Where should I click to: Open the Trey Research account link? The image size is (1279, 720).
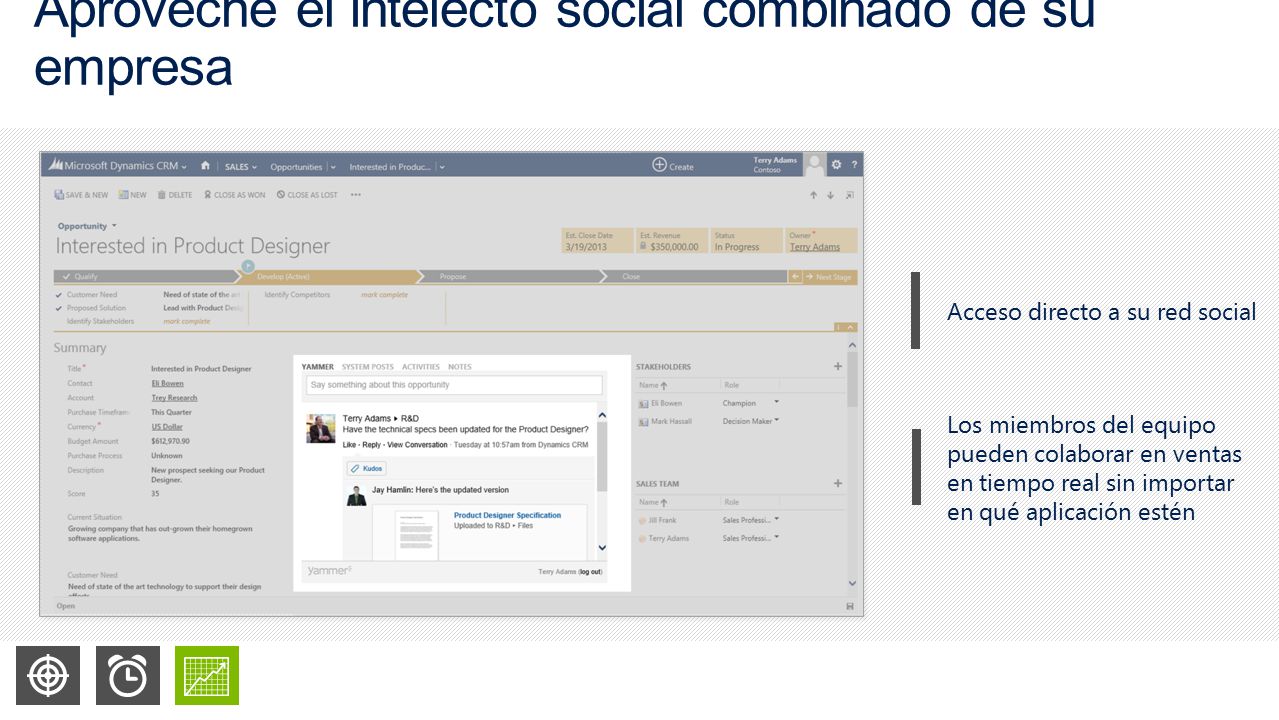point(175,398)
